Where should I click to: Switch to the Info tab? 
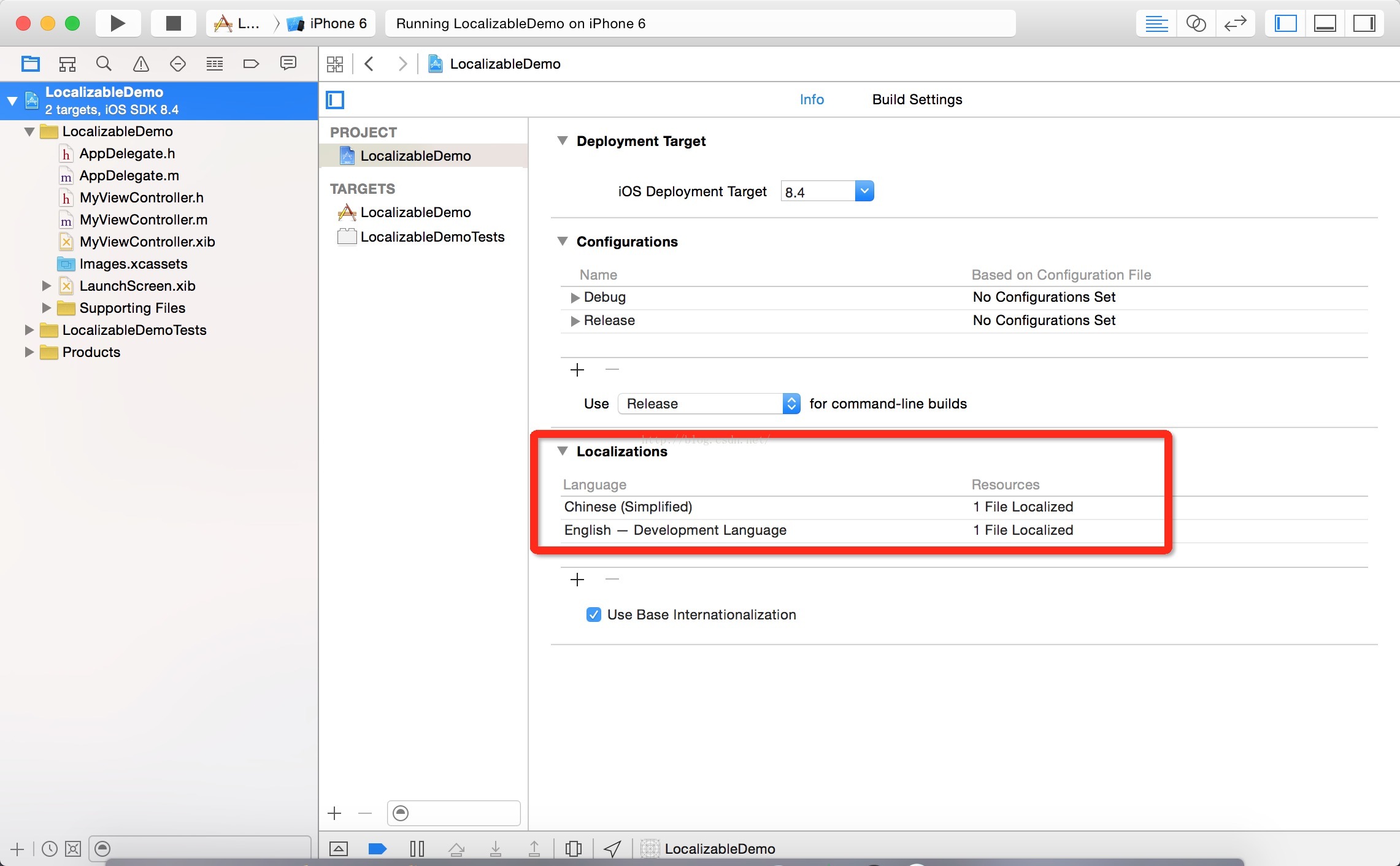[812, 99]
